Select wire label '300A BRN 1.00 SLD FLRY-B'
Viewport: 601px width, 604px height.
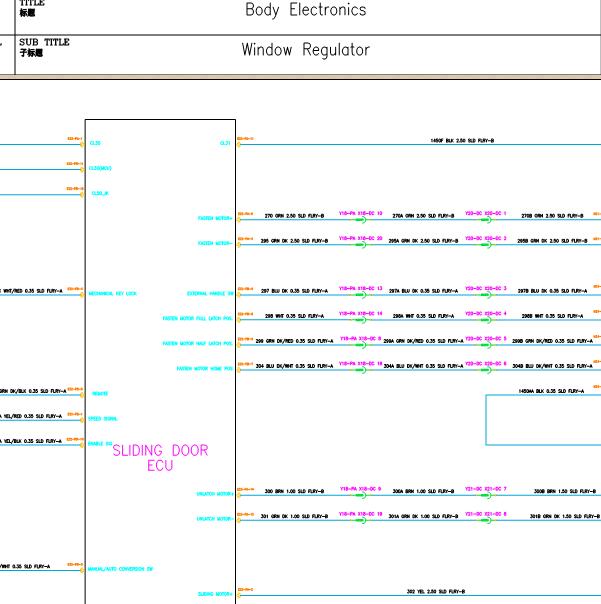pyautogui.click(x=423, y=491)
